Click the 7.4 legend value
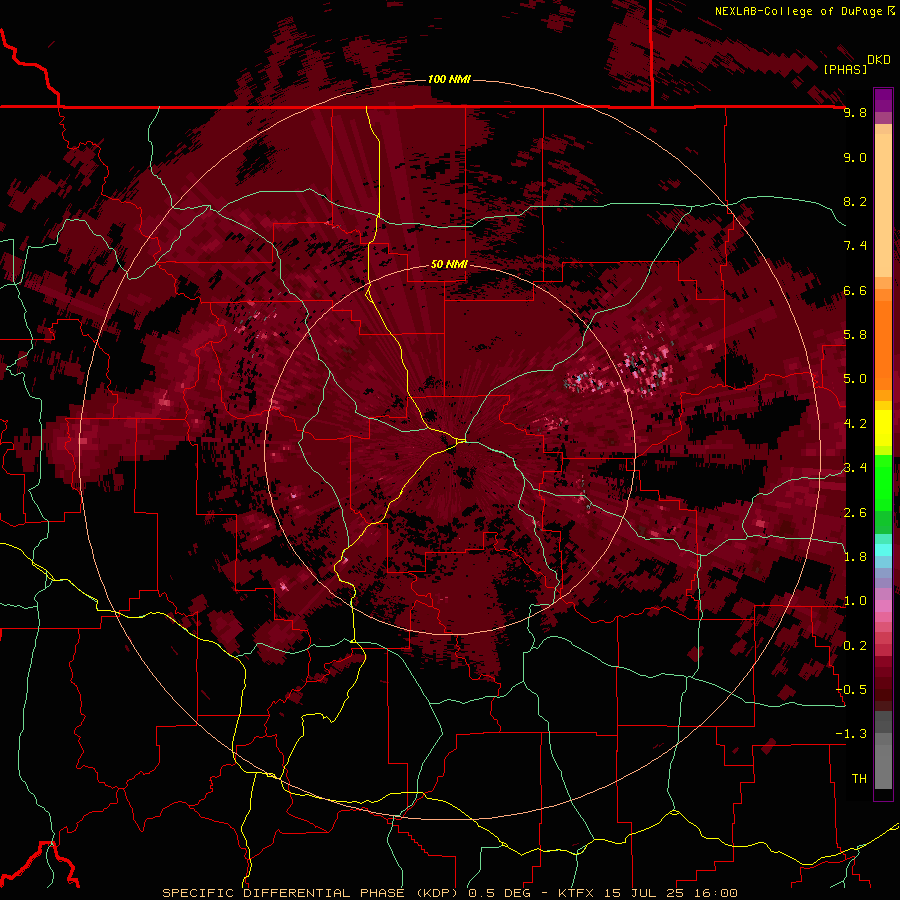Screen dimensions: 900x900 tap(855, 246)
